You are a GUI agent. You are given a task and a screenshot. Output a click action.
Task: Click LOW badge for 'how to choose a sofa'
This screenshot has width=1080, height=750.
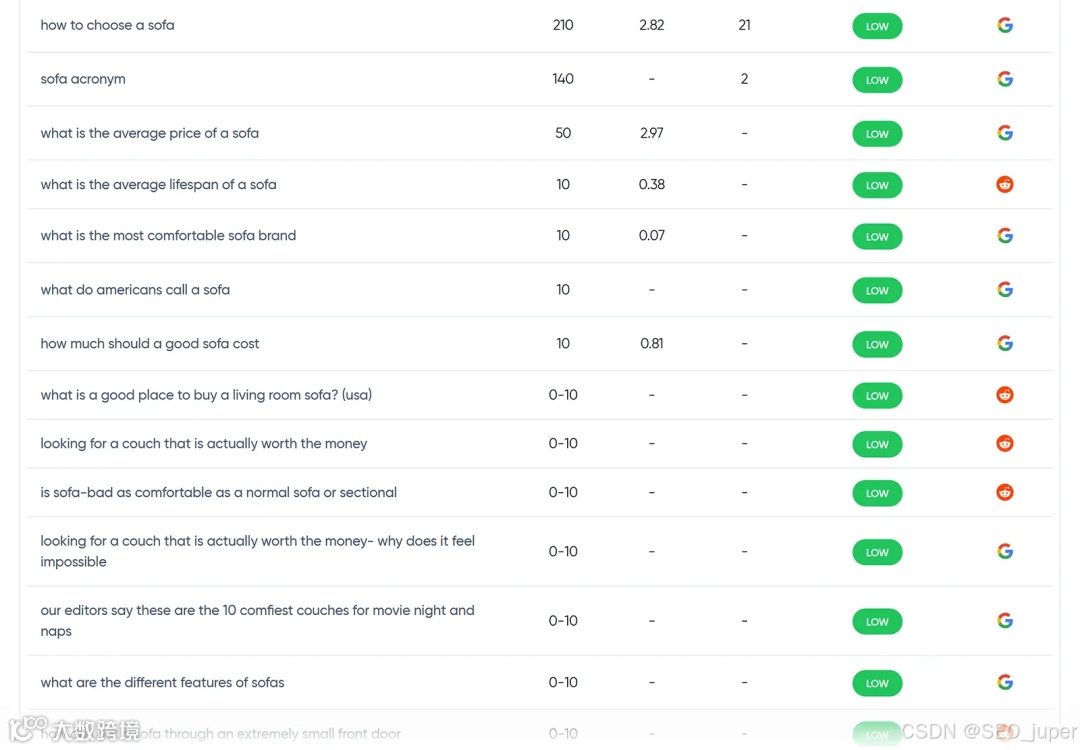[877, 27]
